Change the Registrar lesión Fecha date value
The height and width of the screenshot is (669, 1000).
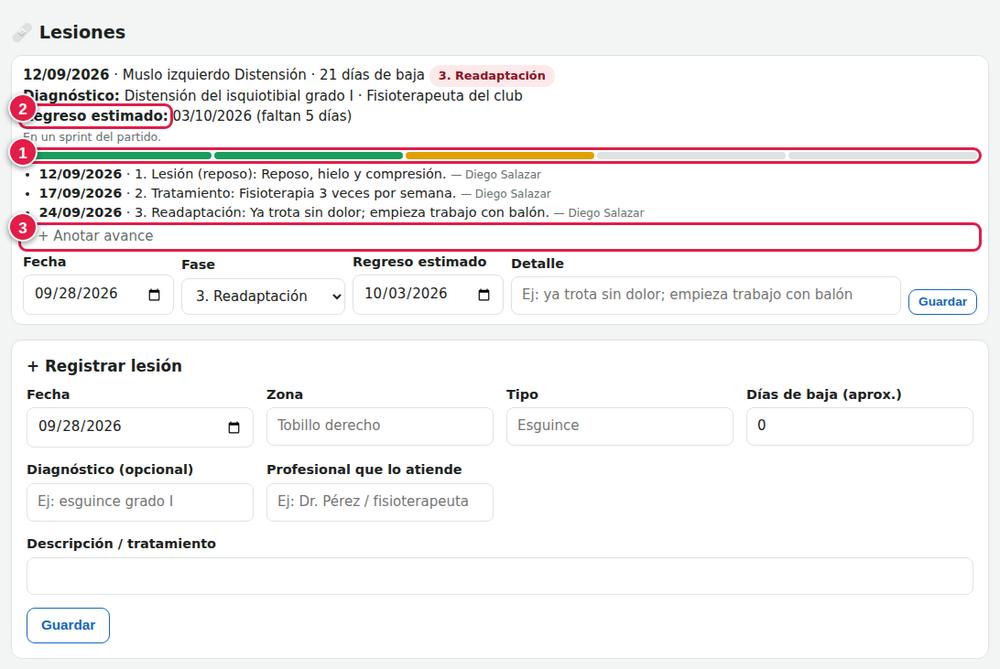140,427
